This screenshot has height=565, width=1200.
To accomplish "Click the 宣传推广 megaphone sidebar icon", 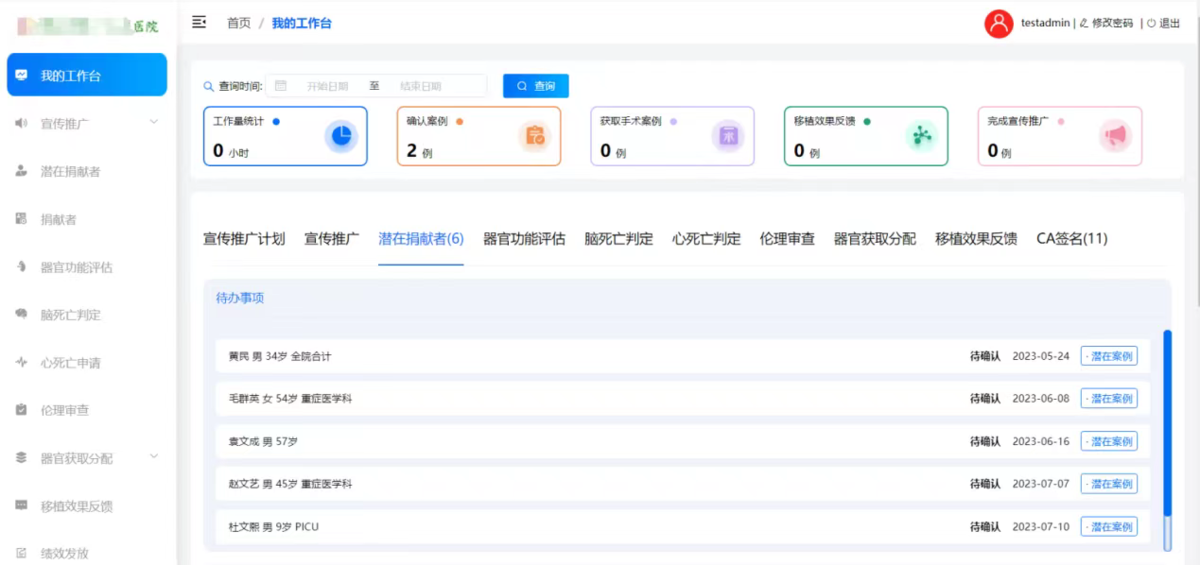I will (21, 123).
